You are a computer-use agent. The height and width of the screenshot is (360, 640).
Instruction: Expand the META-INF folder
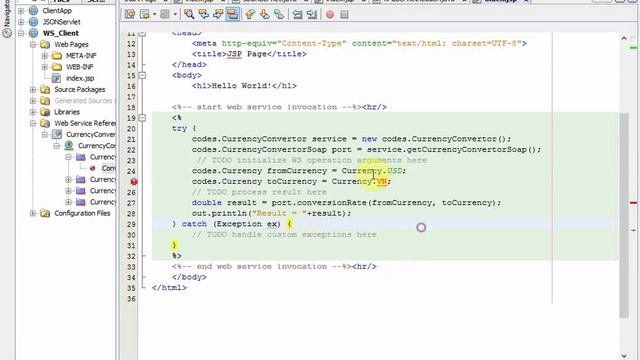coord(45,56)
